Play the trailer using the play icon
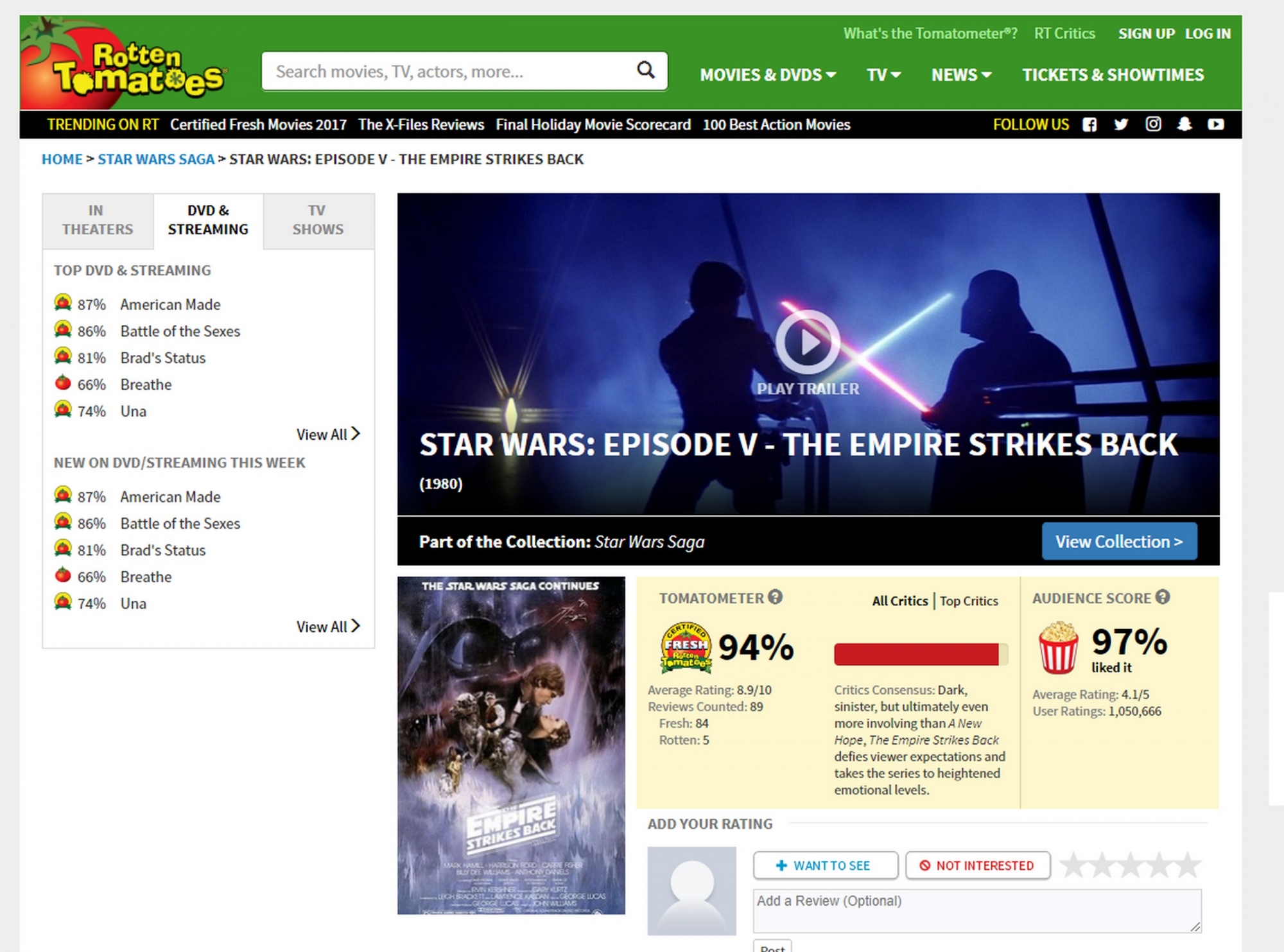This screenshot has width=1284, height=952. [808, 342]
